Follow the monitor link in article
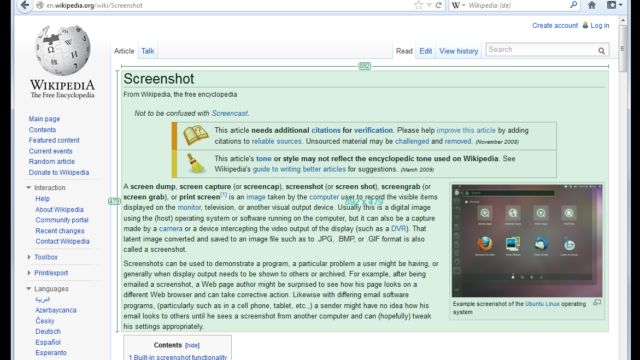 (x=189, y=207)
